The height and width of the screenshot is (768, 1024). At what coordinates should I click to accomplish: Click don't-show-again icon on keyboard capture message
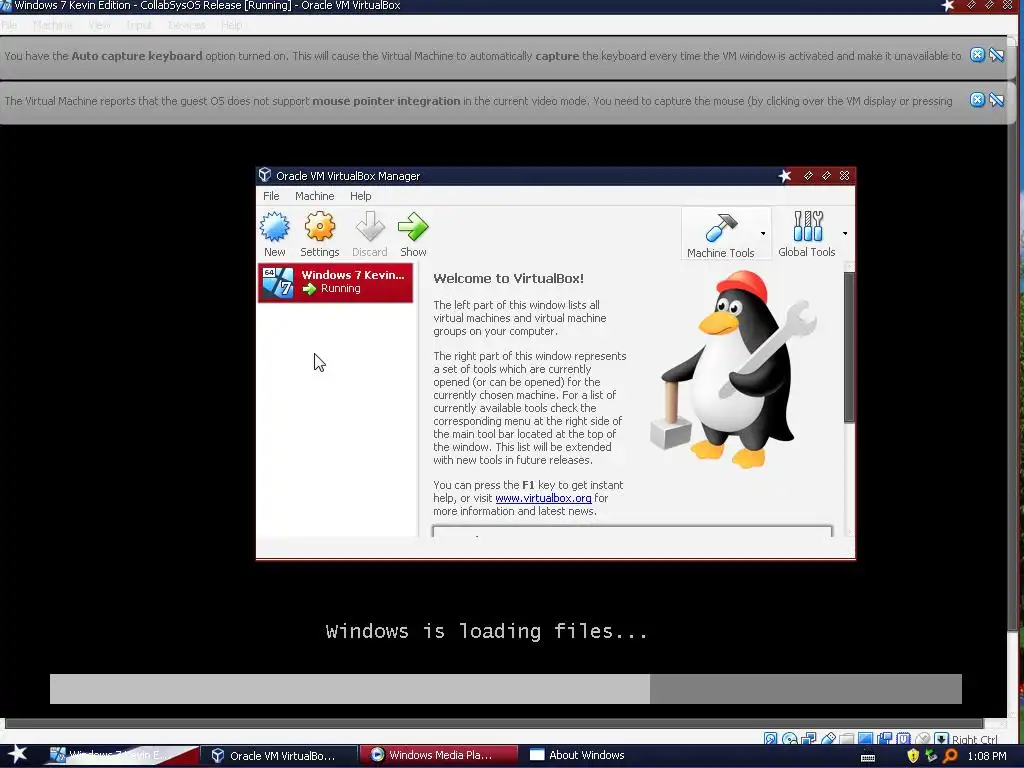tap(997, 55)
